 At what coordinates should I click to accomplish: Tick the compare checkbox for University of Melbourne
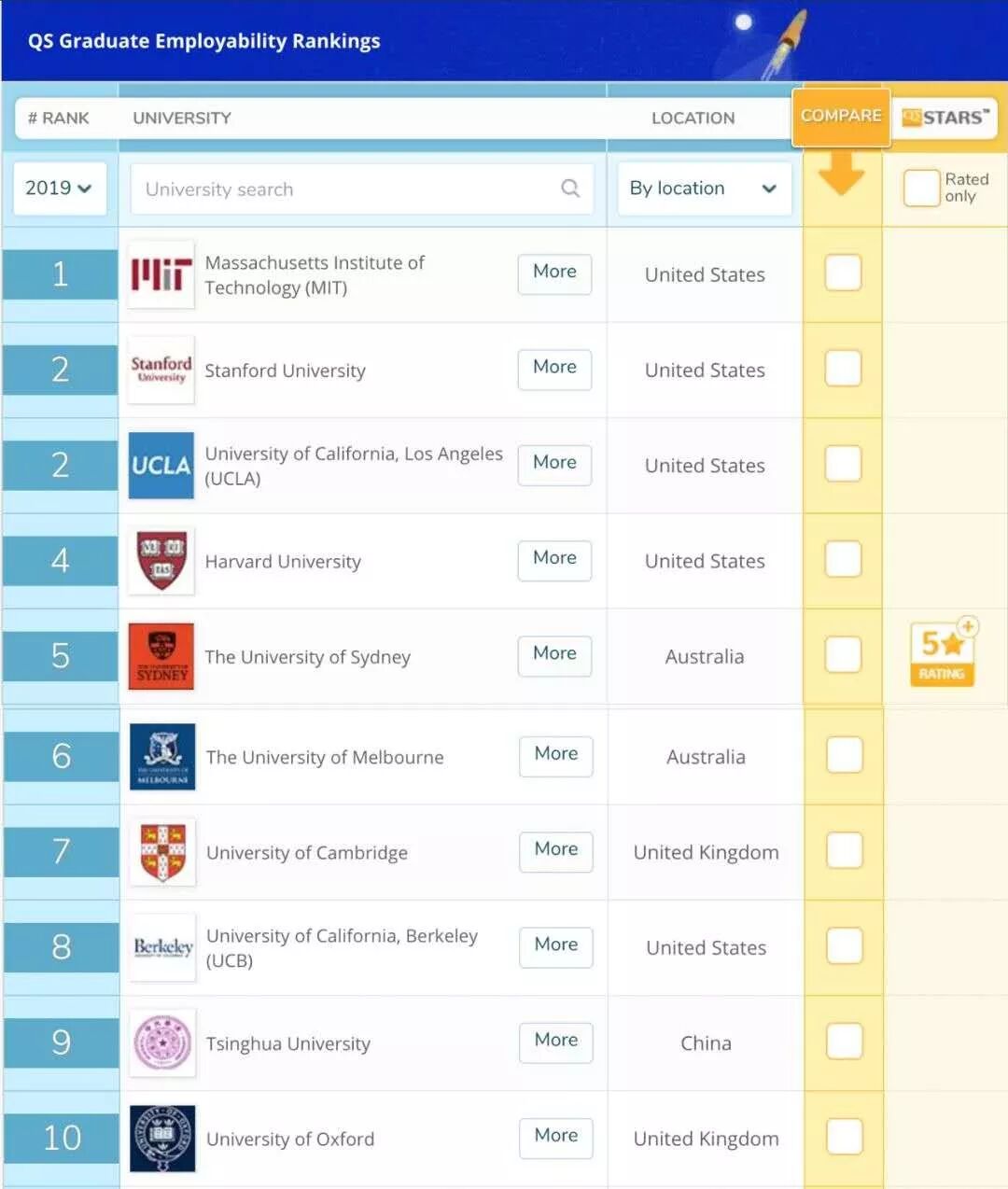tap(845, 755)
